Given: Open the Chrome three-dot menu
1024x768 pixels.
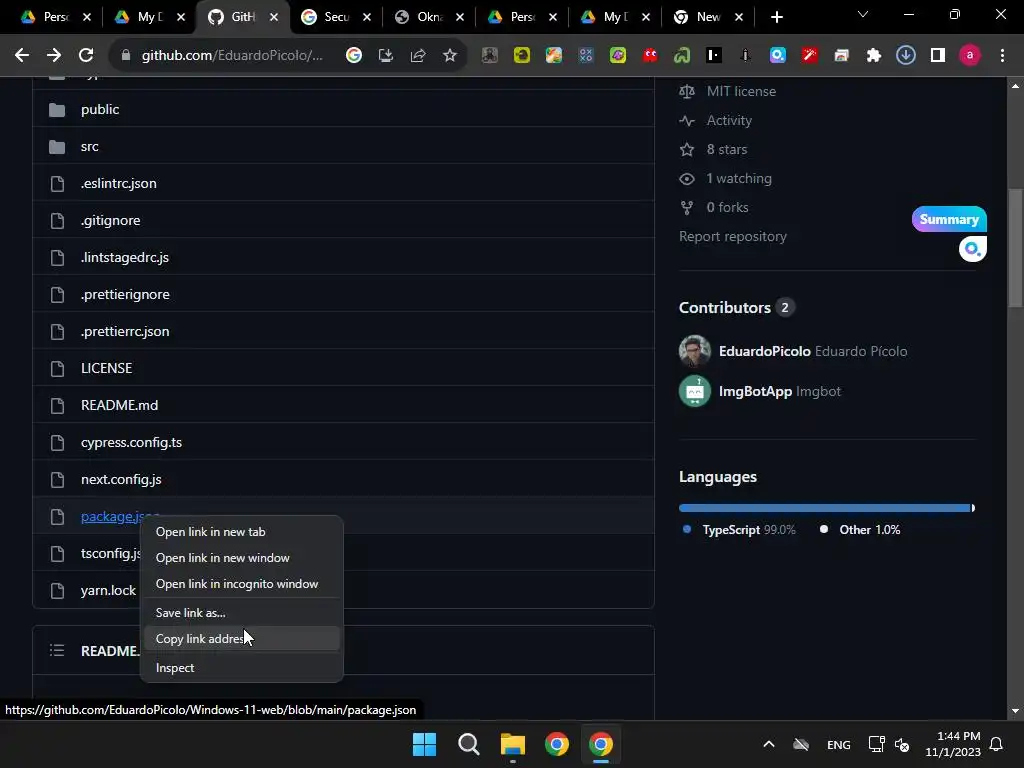Looking at the screenshot, I should [1002, 56].
